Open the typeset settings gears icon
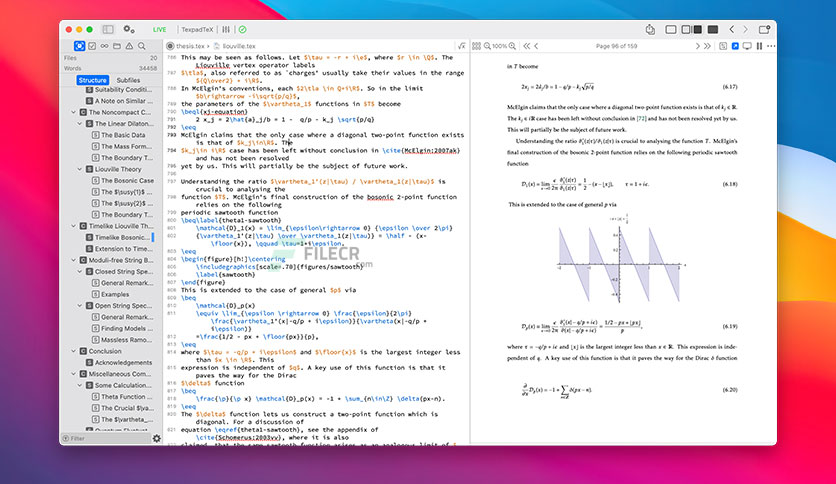The width and height of the screenshot is (836, 484). [129, 29]
